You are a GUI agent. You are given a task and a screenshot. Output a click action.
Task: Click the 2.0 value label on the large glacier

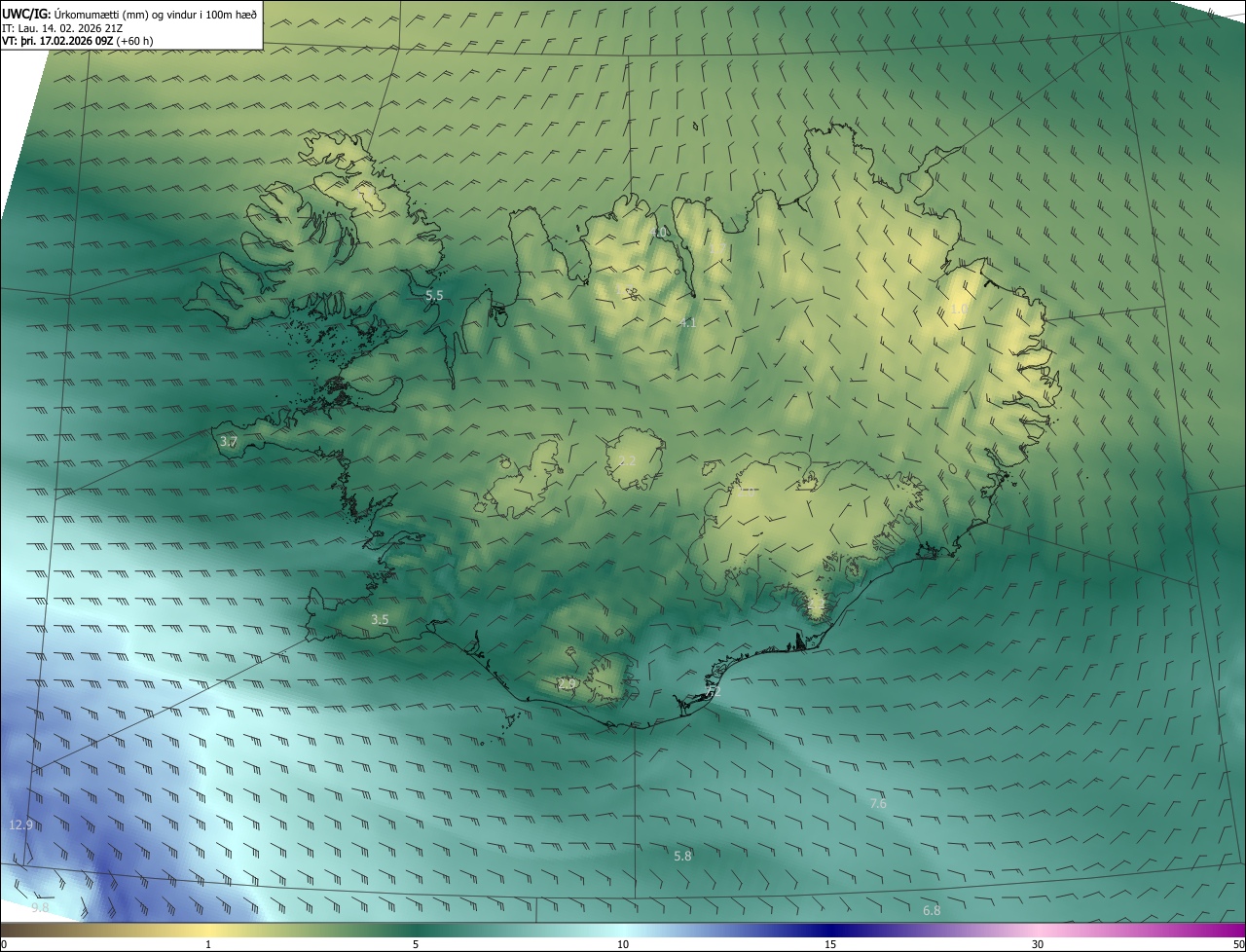tap(748, 493)
